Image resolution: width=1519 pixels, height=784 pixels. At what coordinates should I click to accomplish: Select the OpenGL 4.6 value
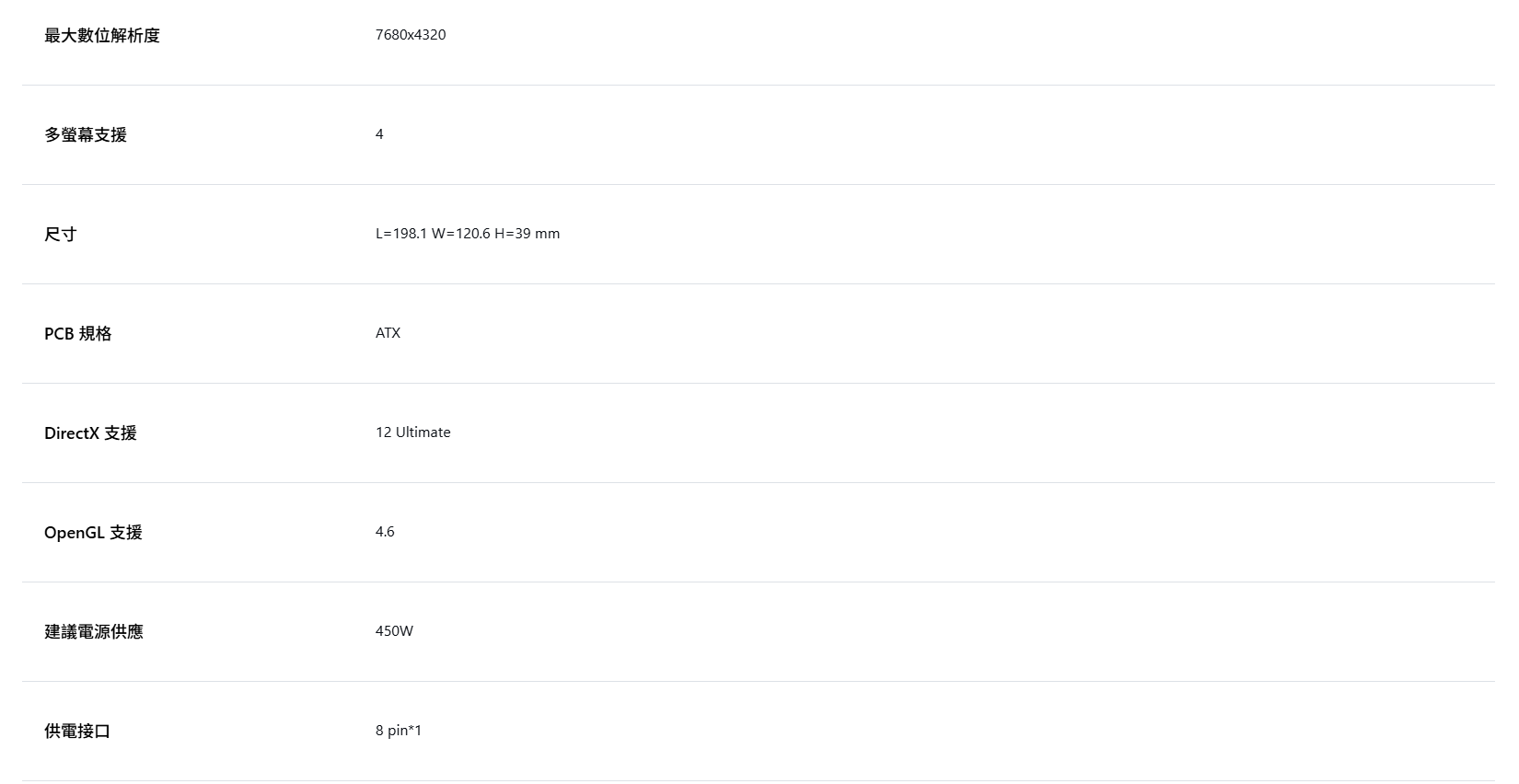pyautogui.click(x=385, y=532)
